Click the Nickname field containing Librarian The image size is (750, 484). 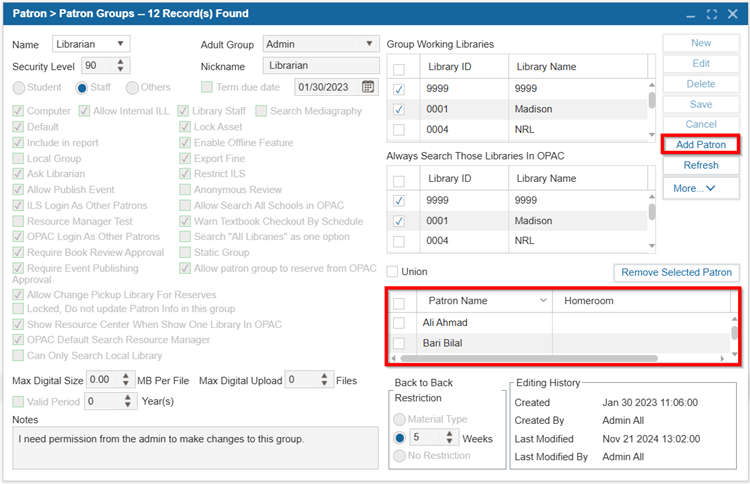pos(321,66)
